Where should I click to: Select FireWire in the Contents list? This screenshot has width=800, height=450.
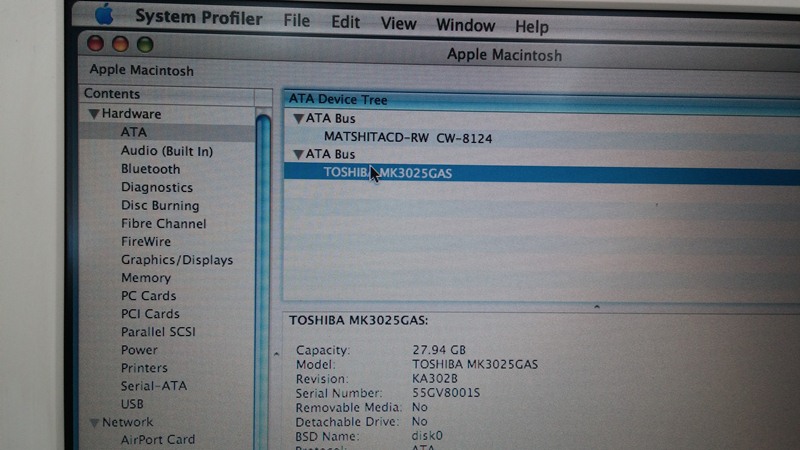pos(145,241)
